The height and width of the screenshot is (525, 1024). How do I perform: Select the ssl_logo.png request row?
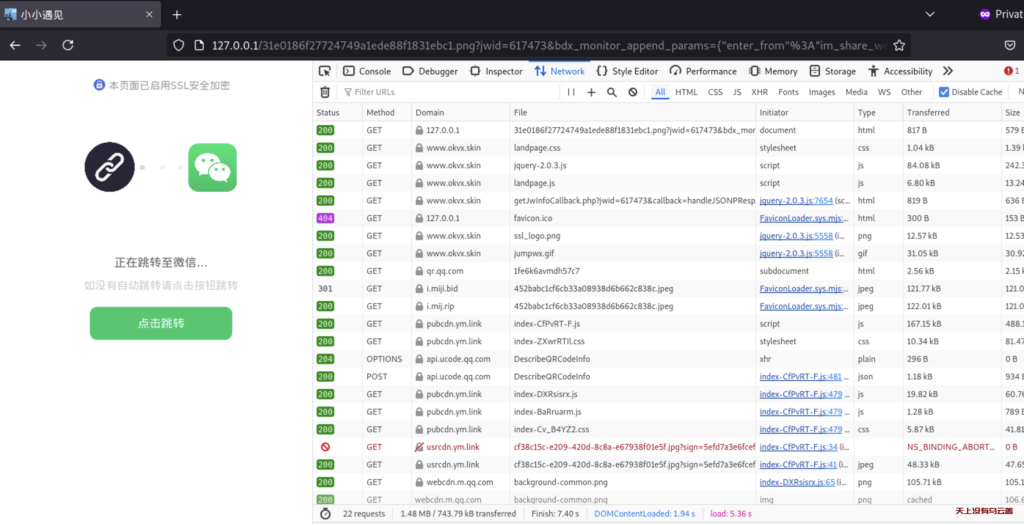click(x=669, y=236)
